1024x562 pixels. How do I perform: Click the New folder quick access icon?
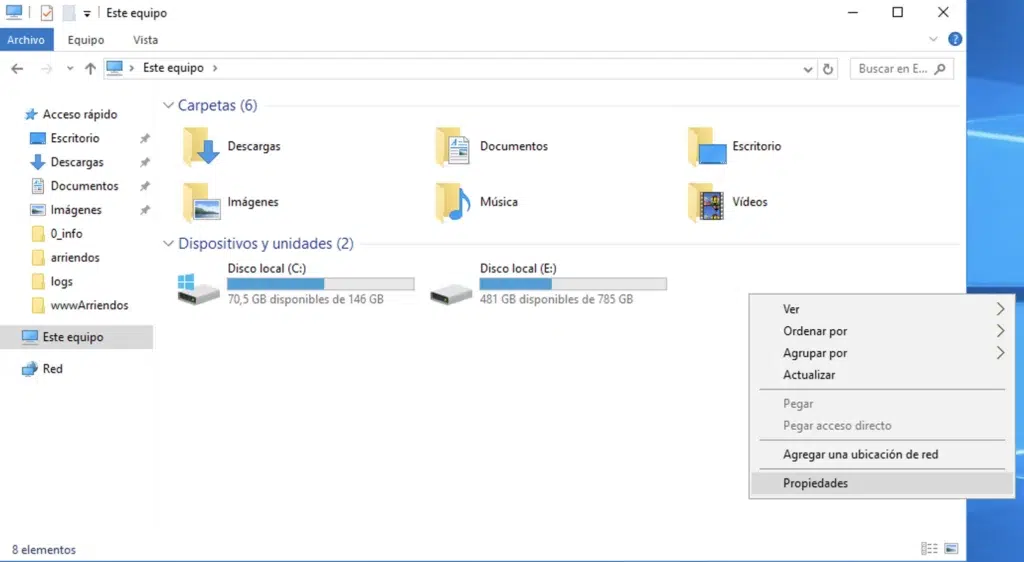coord(69,12)
